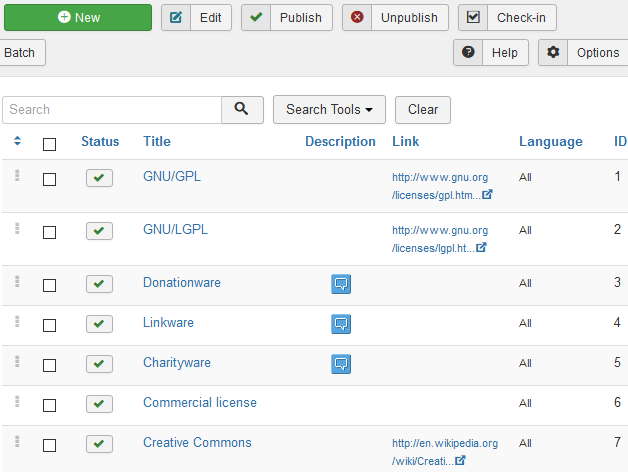This screenshot has height=472, width=628.
Task: Grab the Charityware row drag handle
Action: (17, 361)
